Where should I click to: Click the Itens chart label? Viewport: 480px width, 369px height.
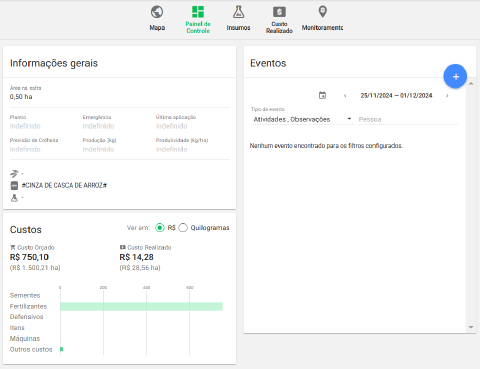click(17, 328)
